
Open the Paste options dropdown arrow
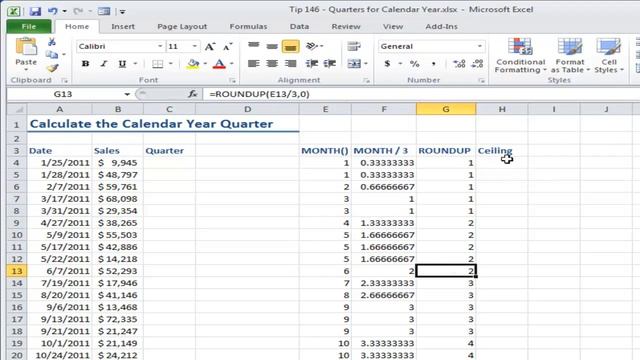(x=26, y=69)
